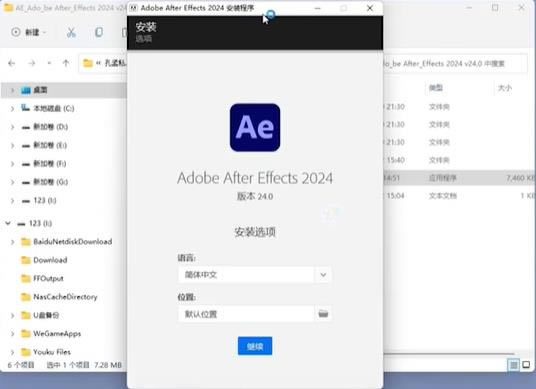
Task: Click the Copy icon in Explorer toolbar
Action: 98,32
